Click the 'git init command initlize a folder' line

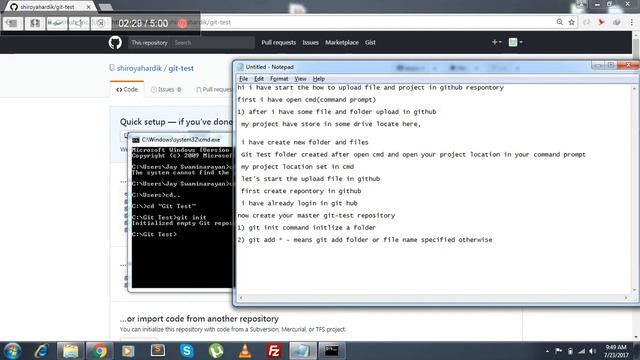[x=307, y=228]
